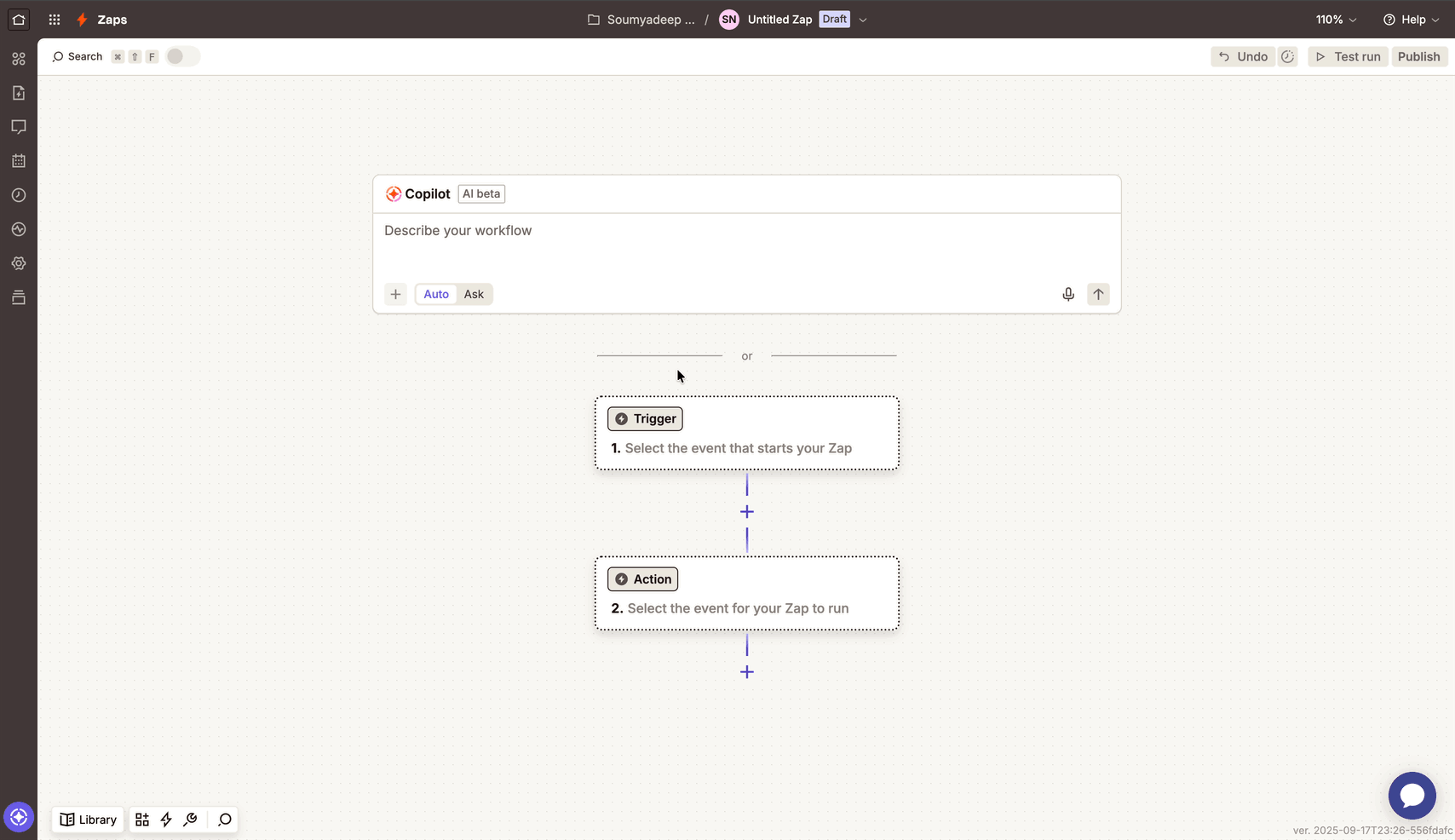The width and height of the screenshot is (1455, 840).
Task: Click the home icon in top bar
Action: 19,20
